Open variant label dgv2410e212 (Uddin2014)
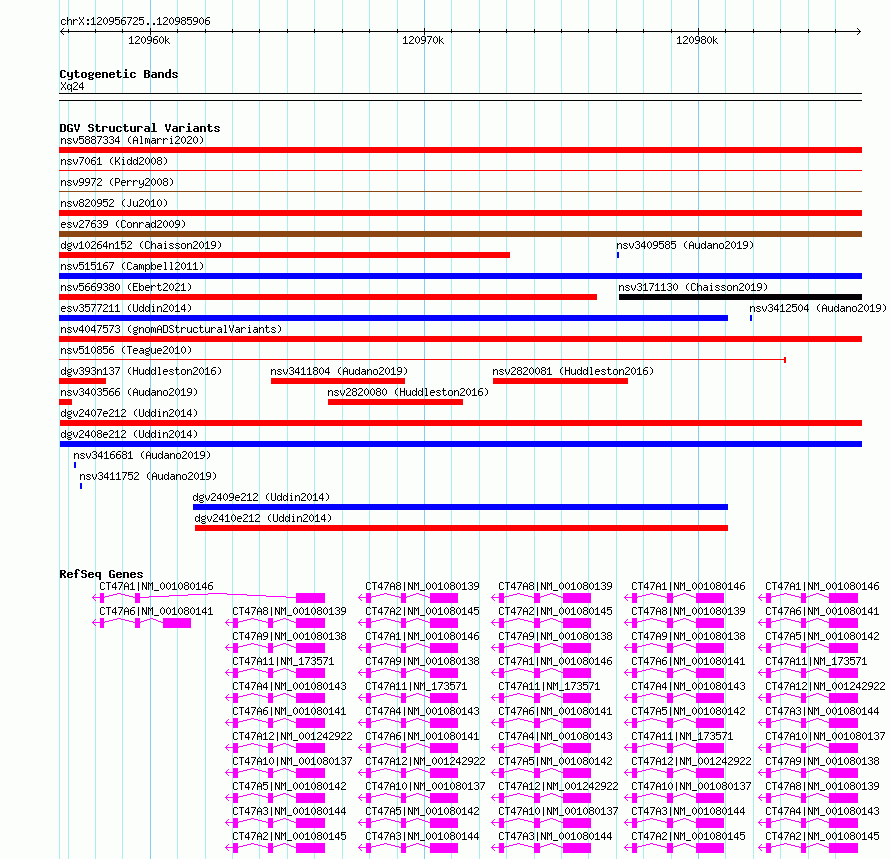This screenshot has width=890, height=859. tap(263, 518)
